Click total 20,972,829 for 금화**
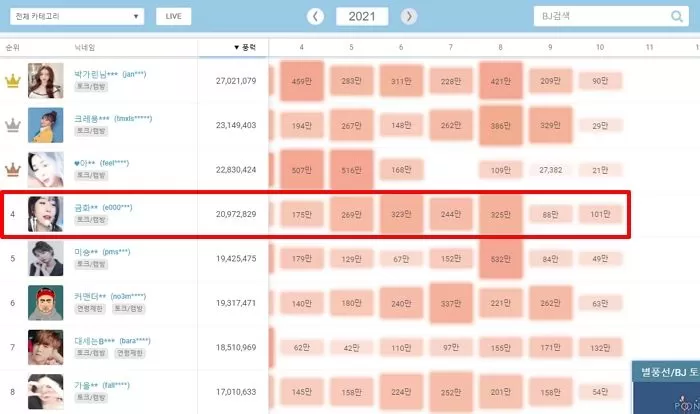Screen dimensions: 700x414 236,214
